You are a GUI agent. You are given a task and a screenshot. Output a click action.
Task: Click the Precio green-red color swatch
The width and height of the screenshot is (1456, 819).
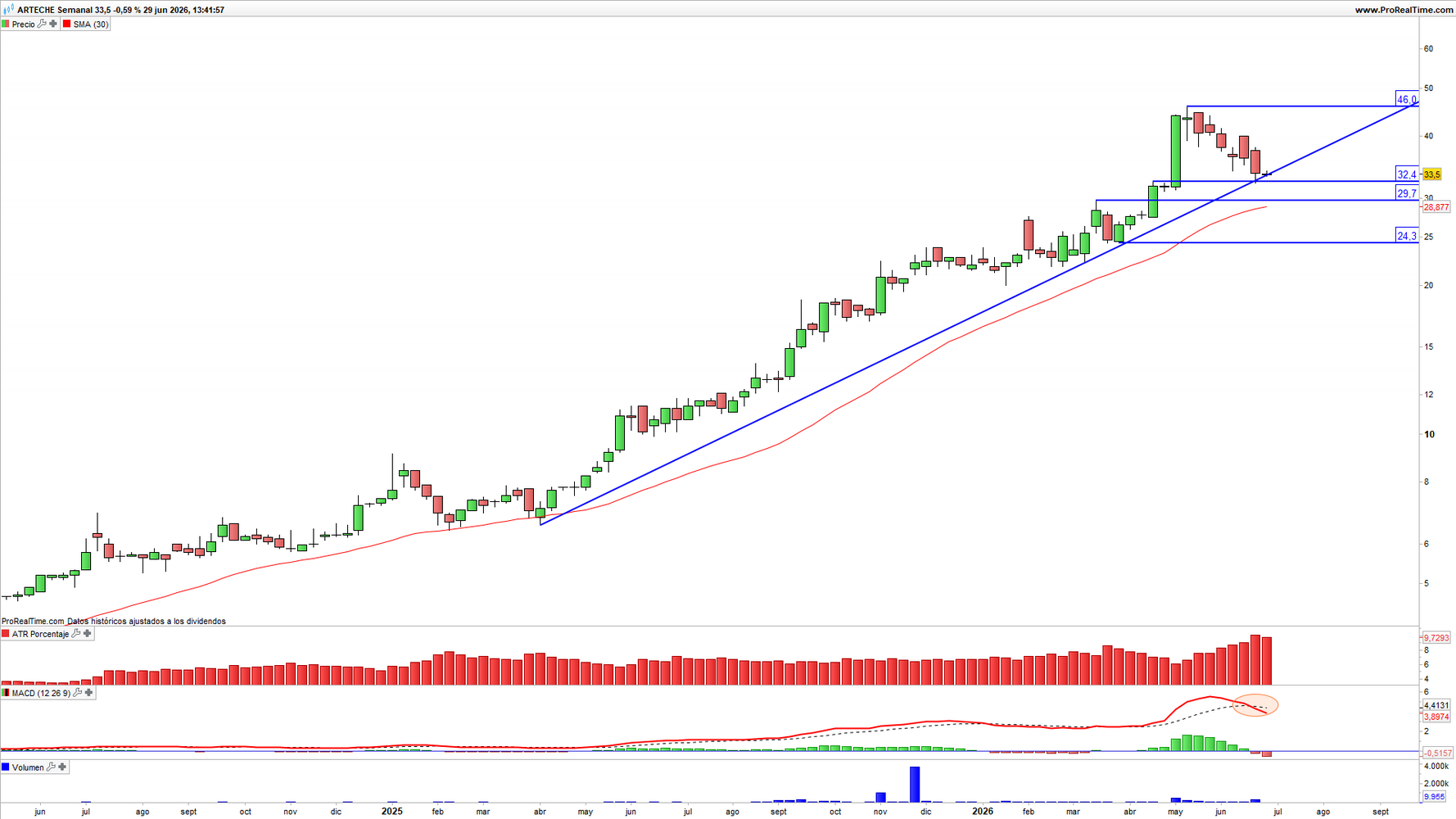coord(6,24)
